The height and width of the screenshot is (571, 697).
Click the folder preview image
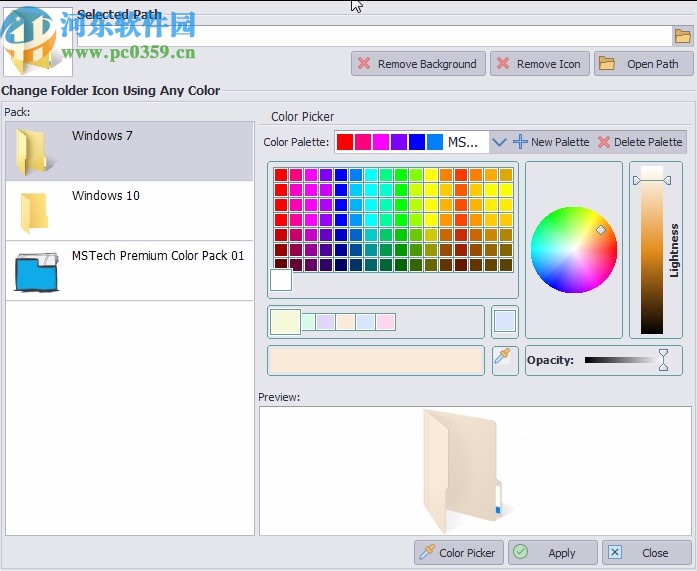(x=467, y=470)
